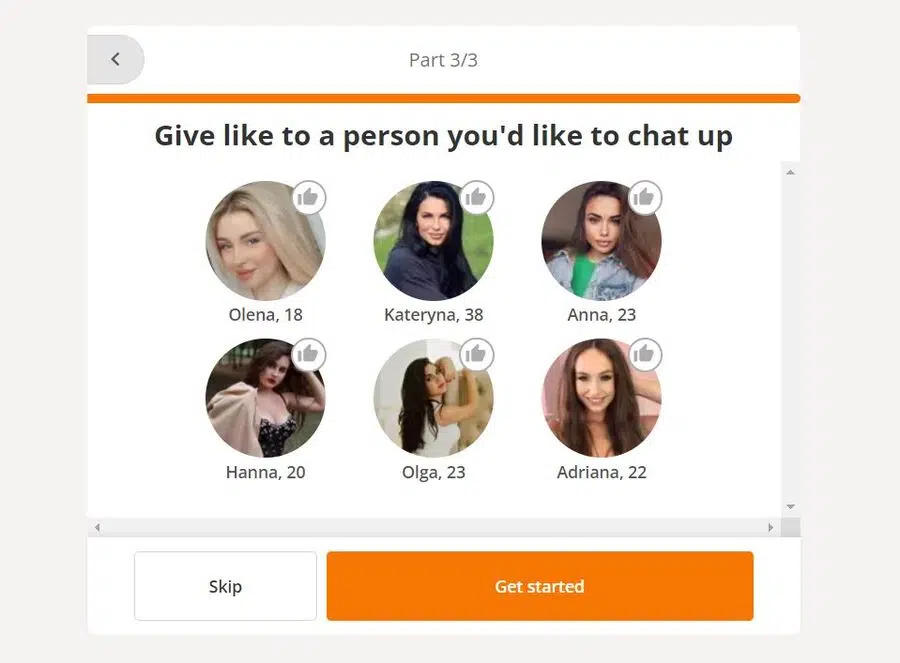
Task: Open Hanna's profile thumbnail
Action: click(x=265, y=398)
